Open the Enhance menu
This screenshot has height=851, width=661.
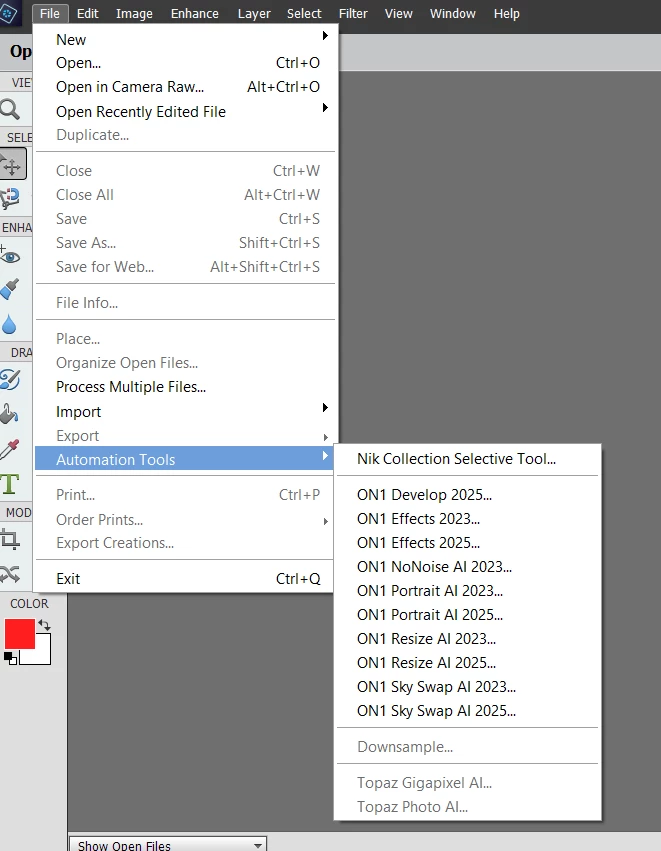click(194, 13)
